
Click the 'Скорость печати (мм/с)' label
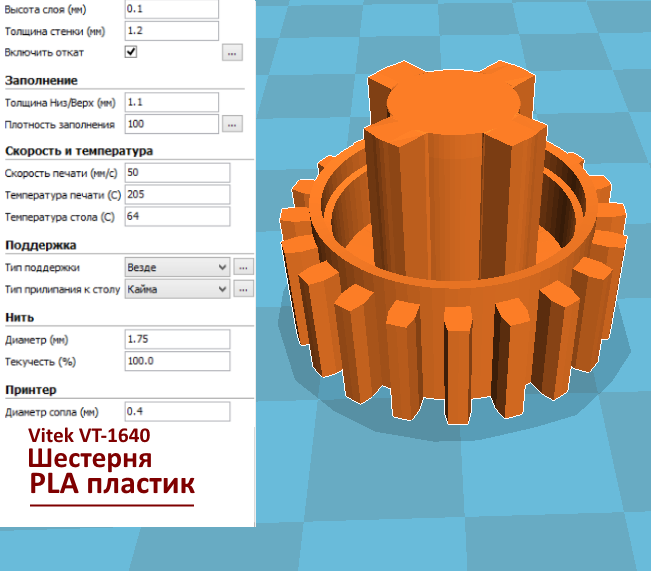tap(61, 174)
